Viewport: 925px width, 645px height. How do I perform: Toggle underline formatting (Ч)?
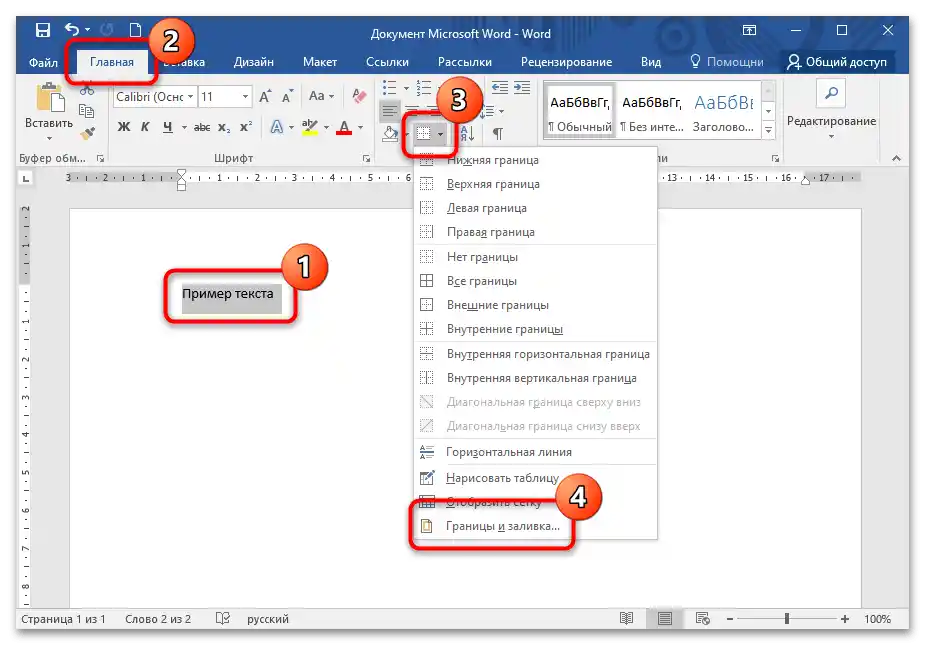[x=168, y=127]
